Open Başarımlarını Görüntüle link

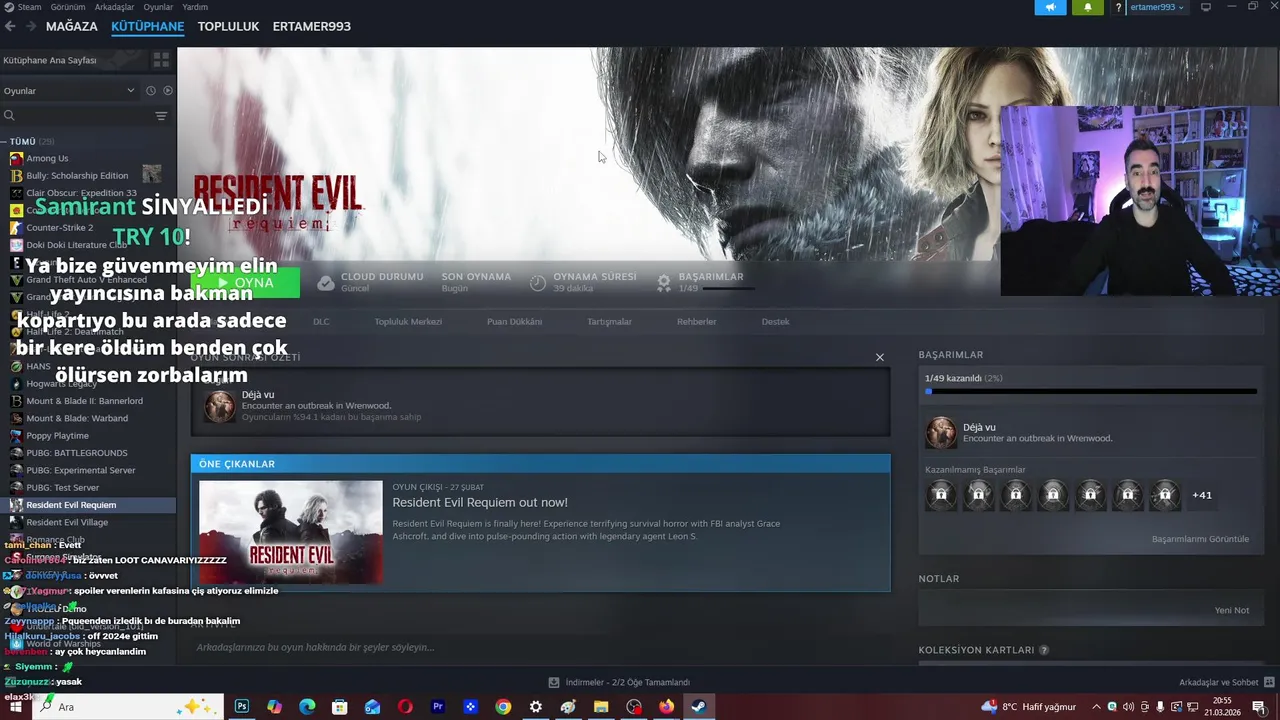(x=1200, y=539)
